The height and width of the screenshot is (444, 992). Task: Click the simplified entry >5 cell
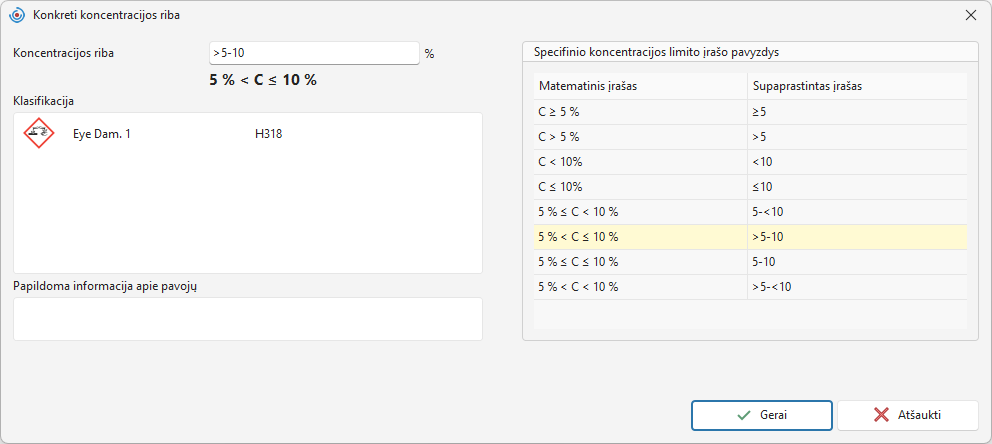[857, 137]
